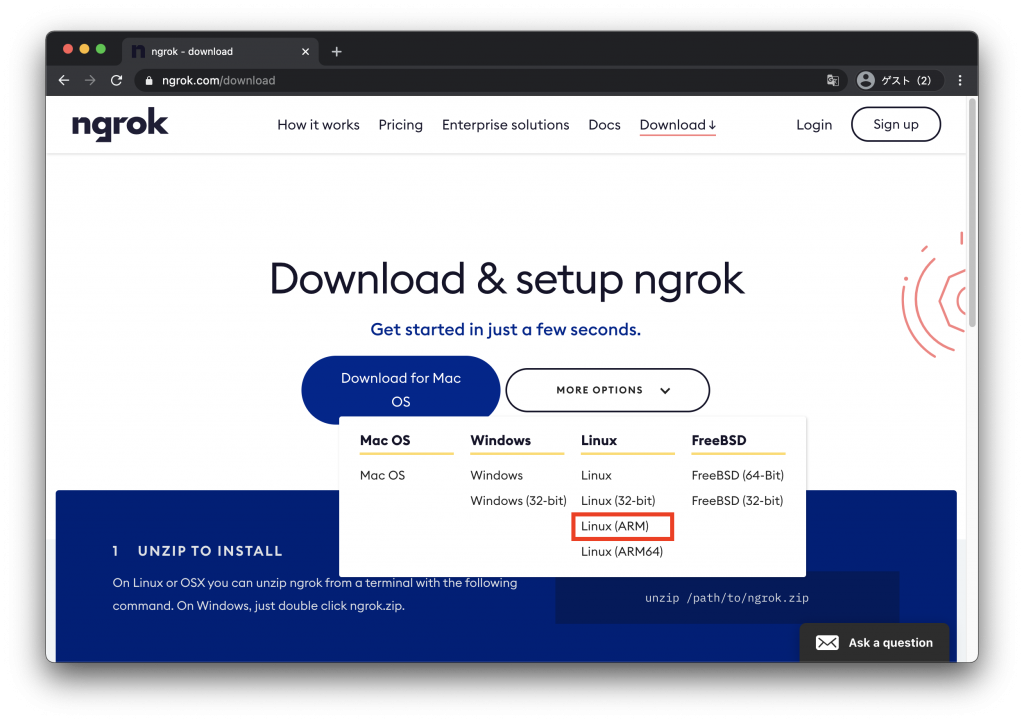Choose the Mac OS download option
The height and width of the screenshot is (723, 1024).
[x=382, y=475]
